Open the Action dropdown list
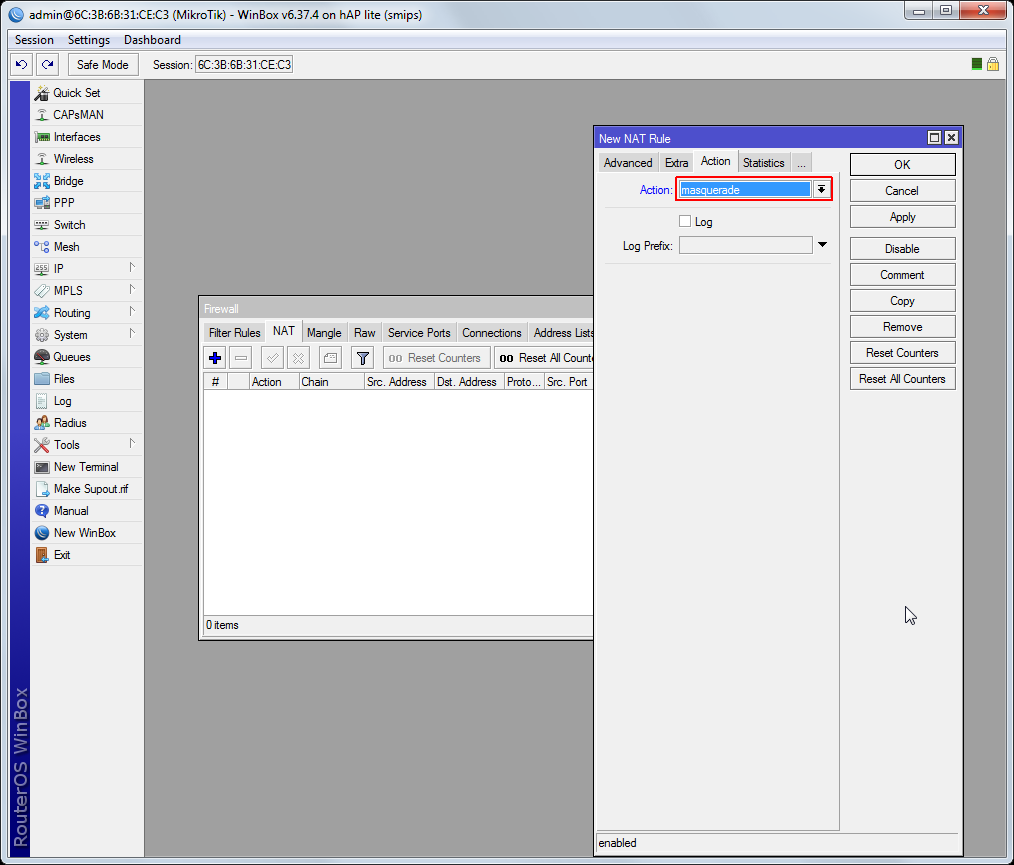Image resolution: width=1014 pixels, height=865 pixels. pyautogui.click(x=821, y=190)
